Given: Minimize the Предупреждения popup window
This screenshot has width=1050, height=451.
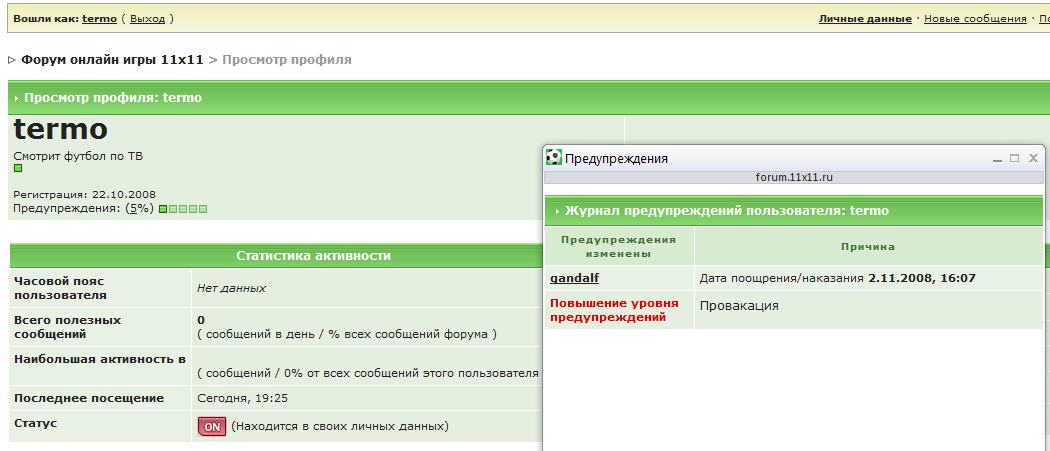Looking at the screenshot, I should 996,158.
